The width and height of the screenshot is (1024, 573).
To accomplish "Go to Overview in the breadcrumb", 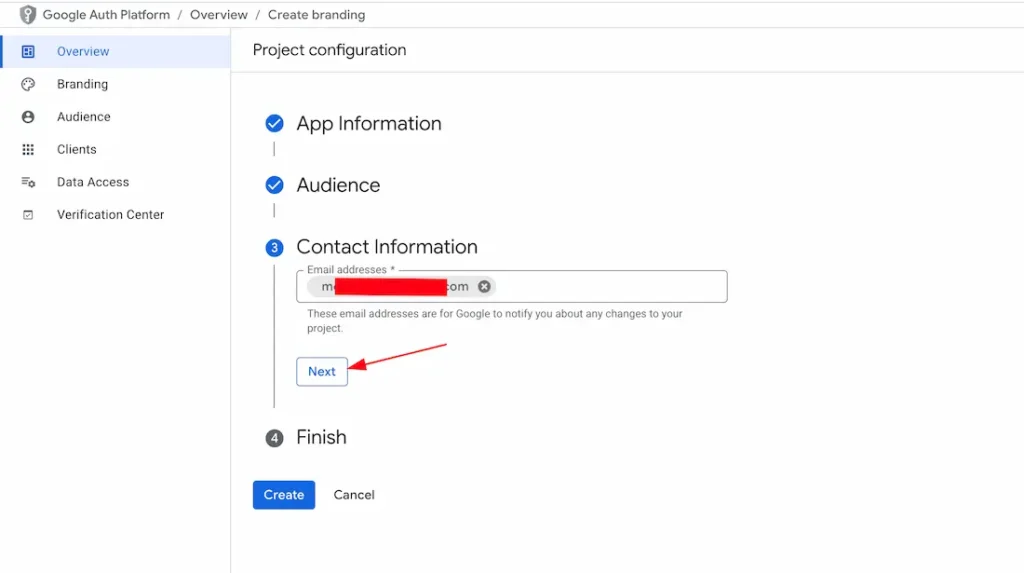I will point(219,15).
